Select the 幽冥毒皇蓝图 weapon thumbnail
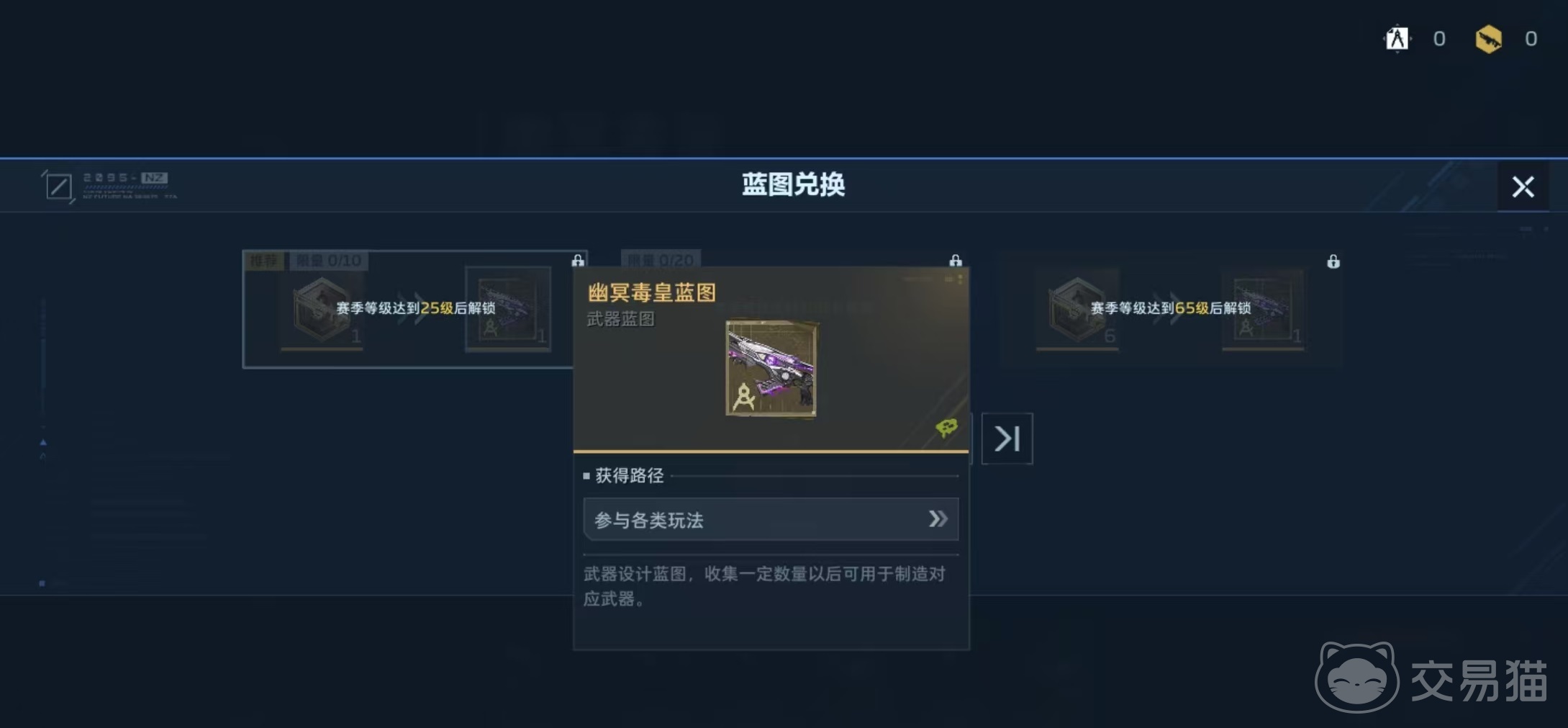This screenshot has height=728, width=1568. (x=771, y=369)
